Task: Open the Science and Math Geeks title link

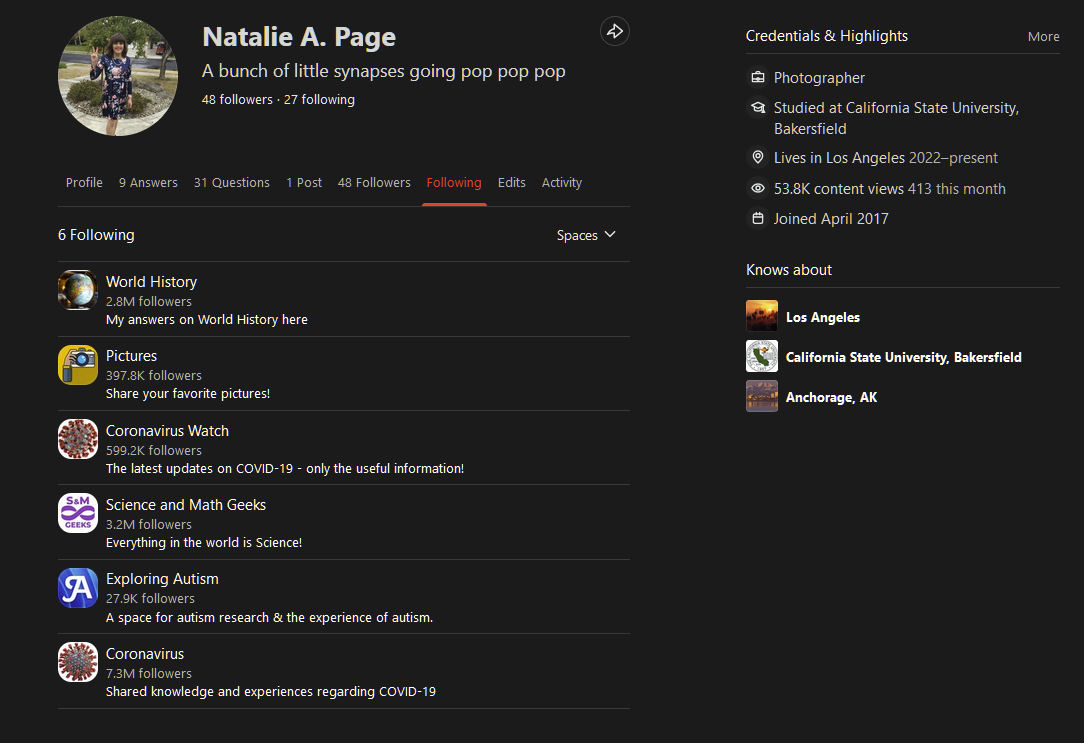Action: click(x=186, y=505)
